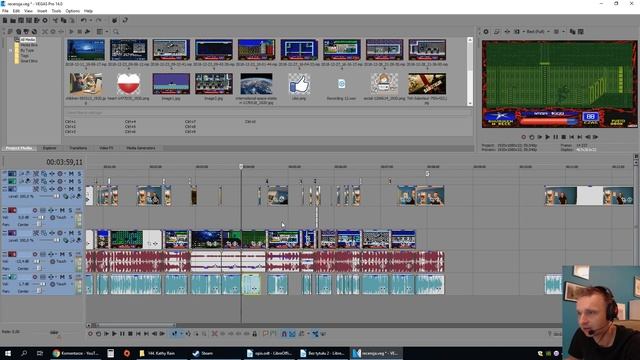Click Play on the timeline transport bar

(114, 334)
